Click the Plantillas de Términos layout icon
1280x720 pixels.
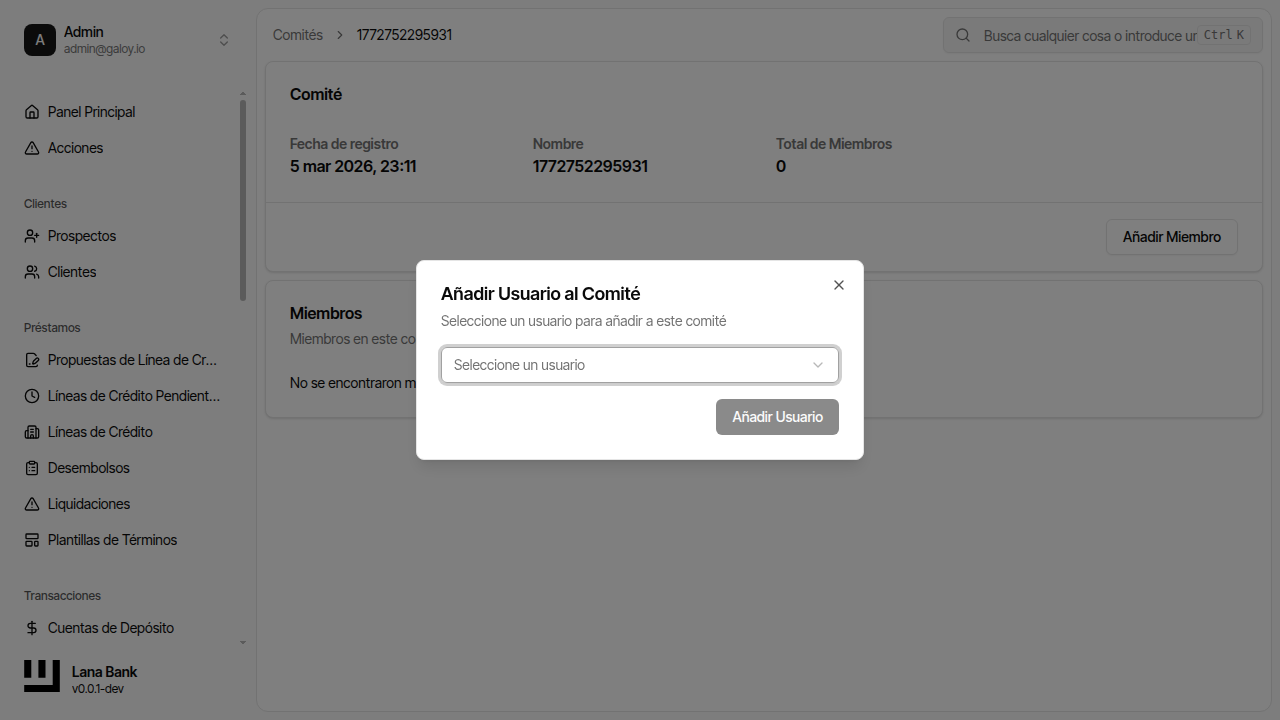[x=32, y=540]
